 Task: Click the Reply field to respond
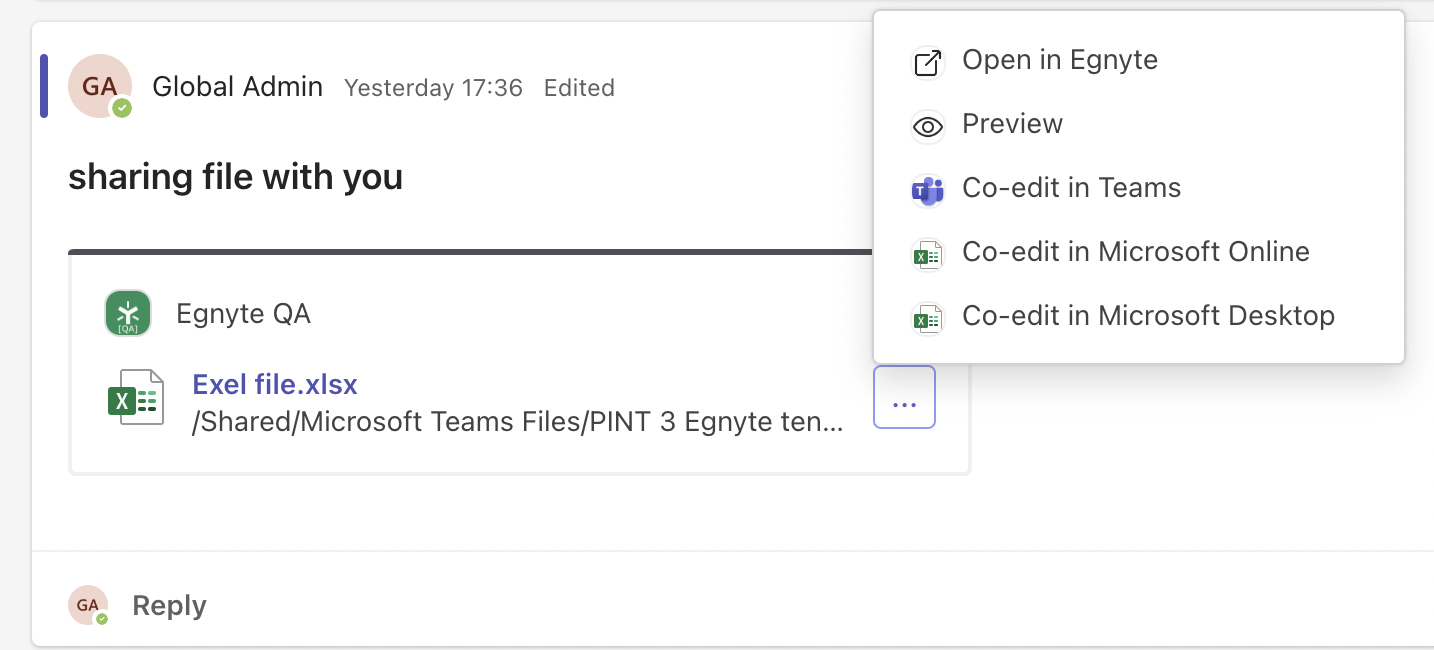coord(169,605)
